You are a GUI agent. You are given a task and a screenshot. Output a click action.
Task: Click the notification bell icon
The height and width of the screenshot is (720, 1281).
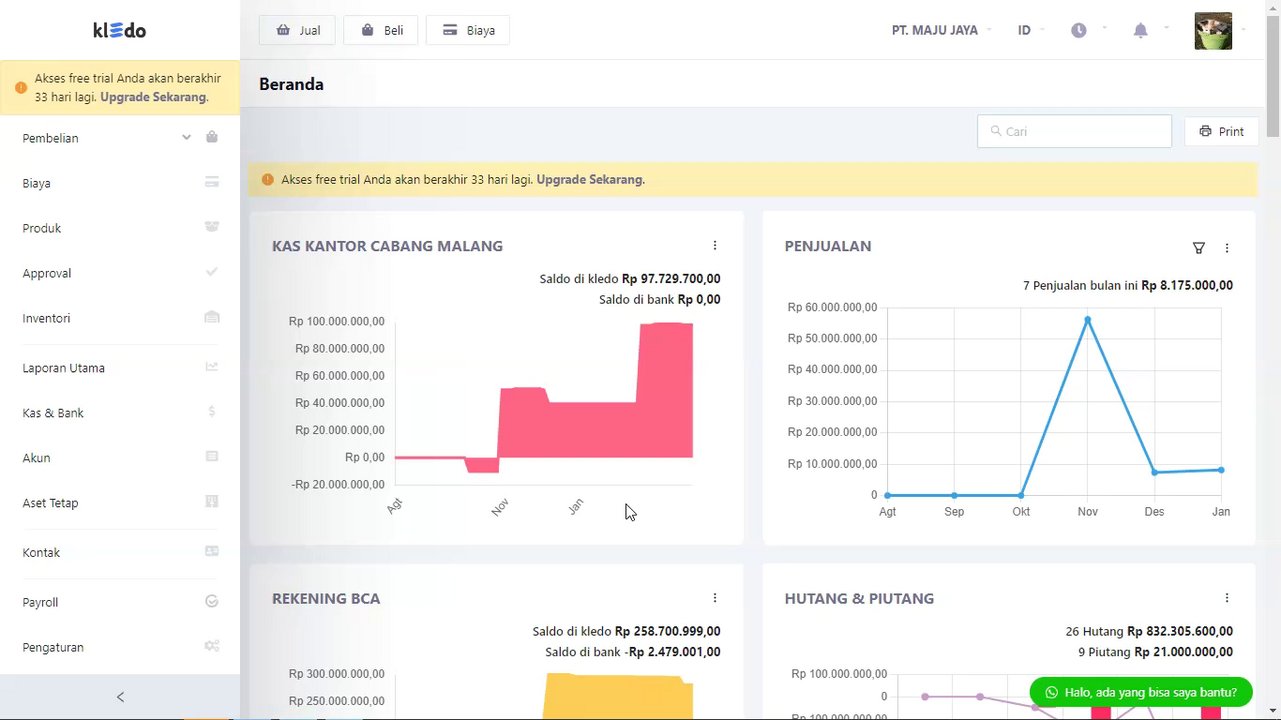click(1140, 31)
